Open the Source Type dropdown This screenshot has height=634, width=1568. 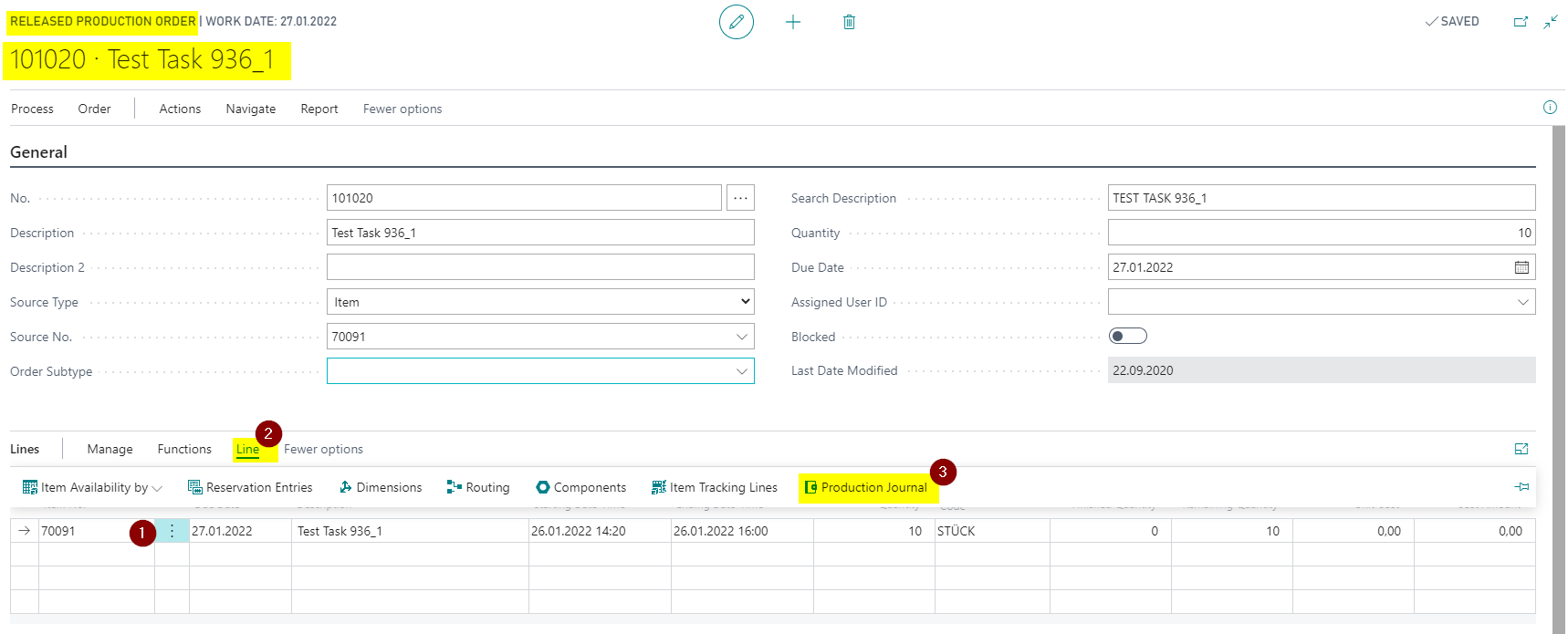click(540, 302)
